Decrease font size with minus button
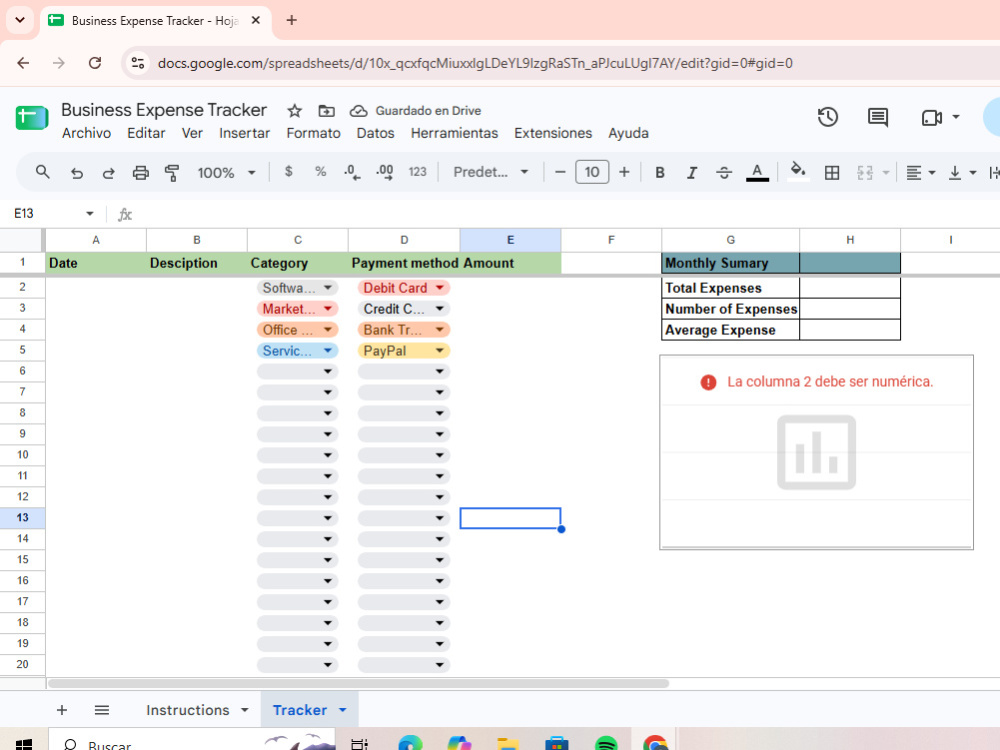The height and width of the screenshot is (750, 1000). (x=560, y=172)
